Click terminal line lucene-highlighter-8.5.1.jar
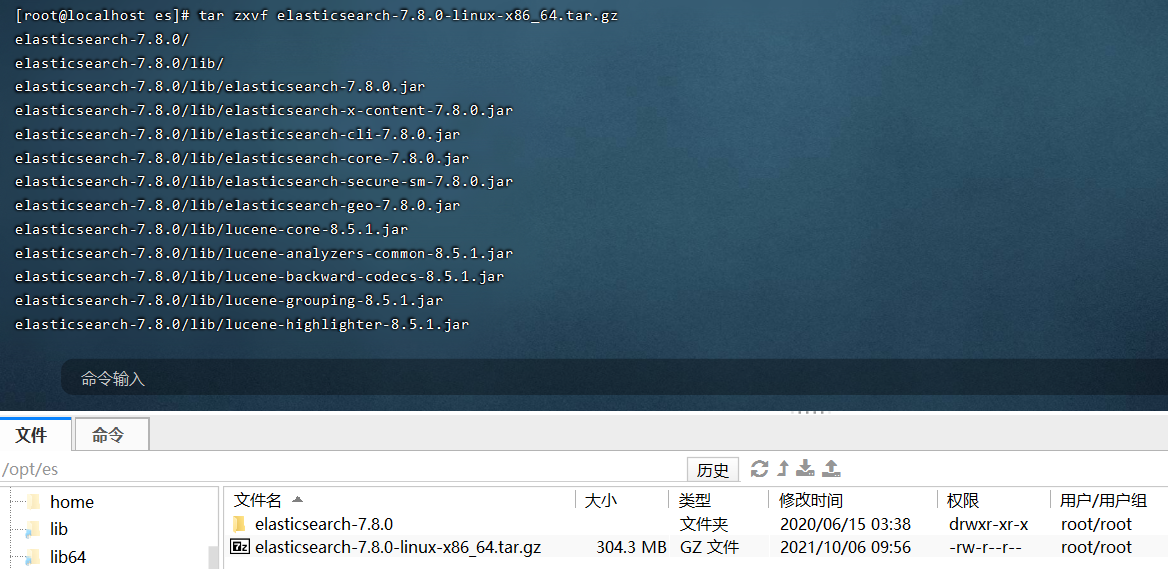The height and width of the screenshot is (569, 1168). pyautogui.click(x=241, y=324)
